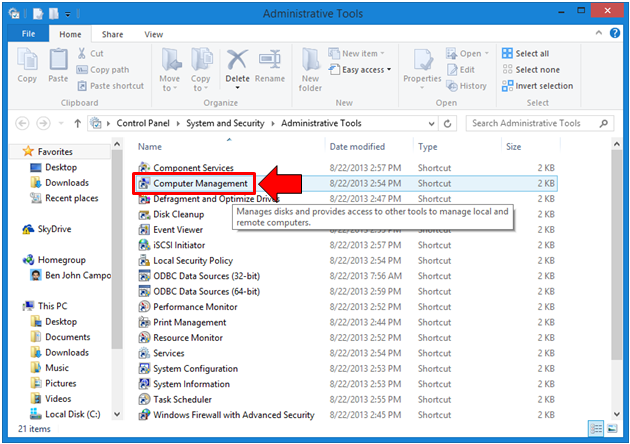Open the Properties icon in the ribbon

pos(422,61)
